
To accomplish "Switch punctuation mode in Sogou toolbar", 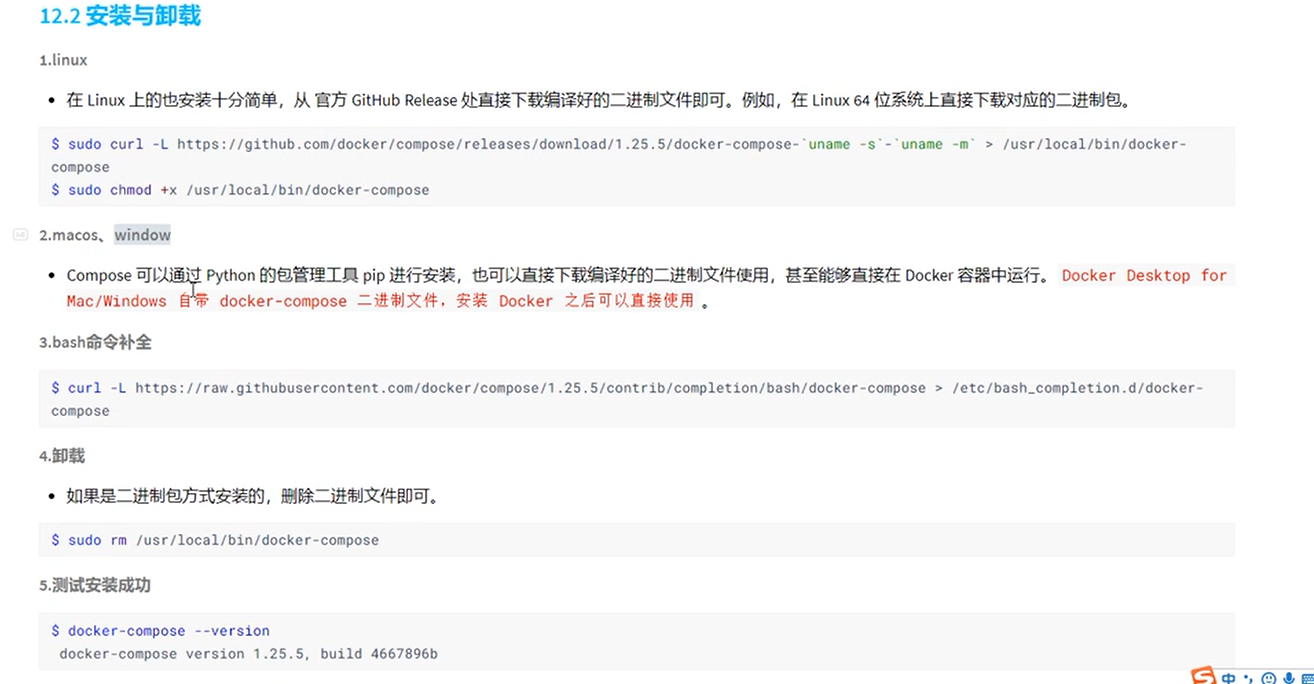I will pyautogui.click(x=1248, y=678).
